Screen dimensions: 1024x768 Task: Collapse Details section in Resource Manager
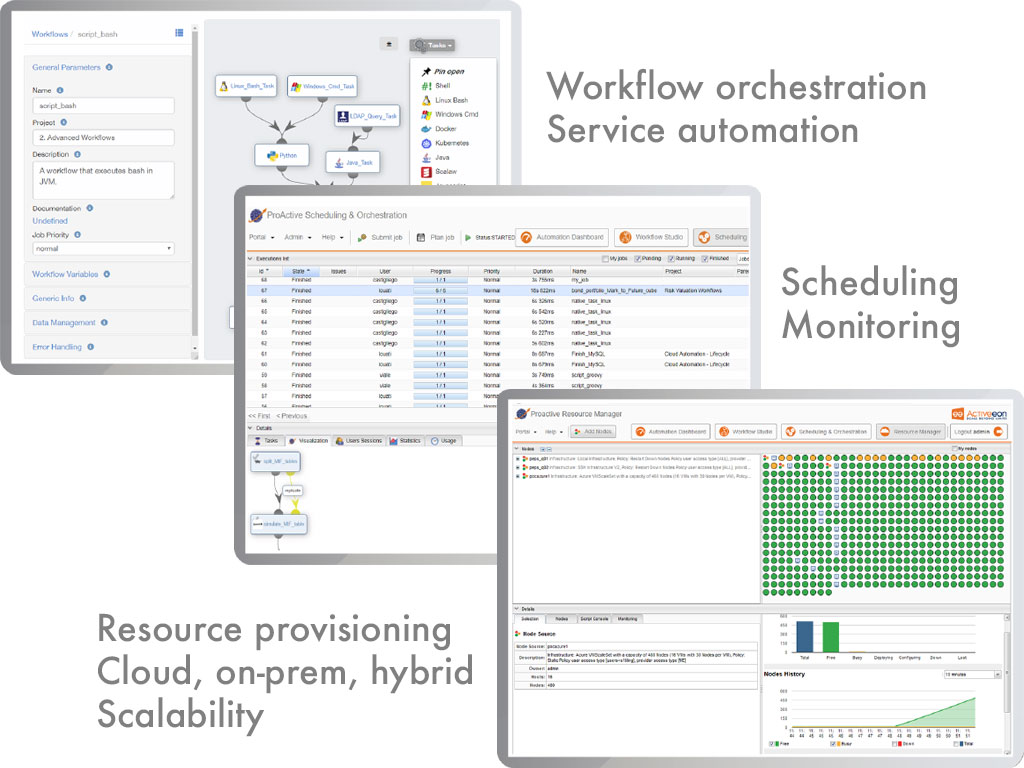tap(517, 609)
